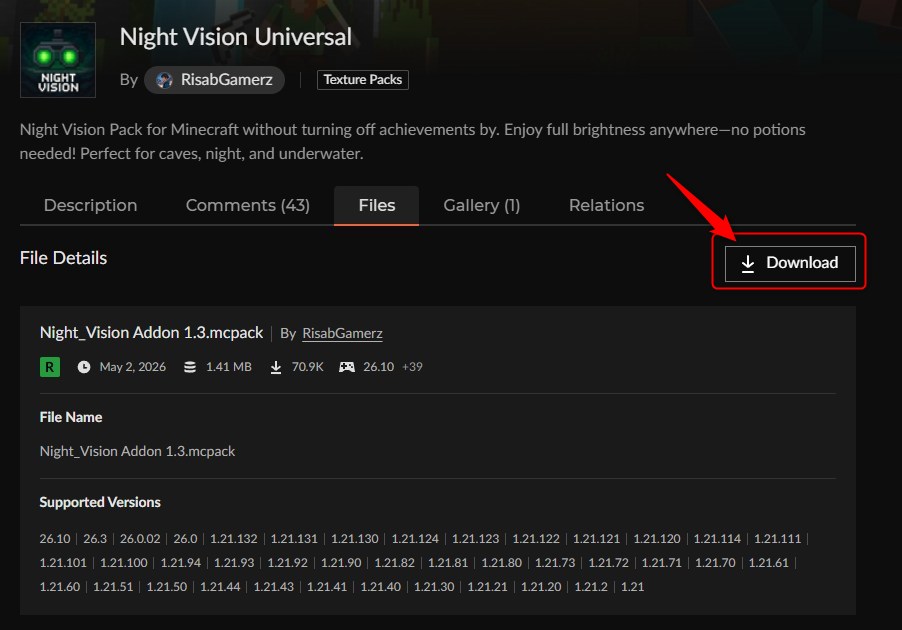The width and height of the screenshot is (902, 630).
Task: Click supported version 1.21.60
Action: click(60, 587)
